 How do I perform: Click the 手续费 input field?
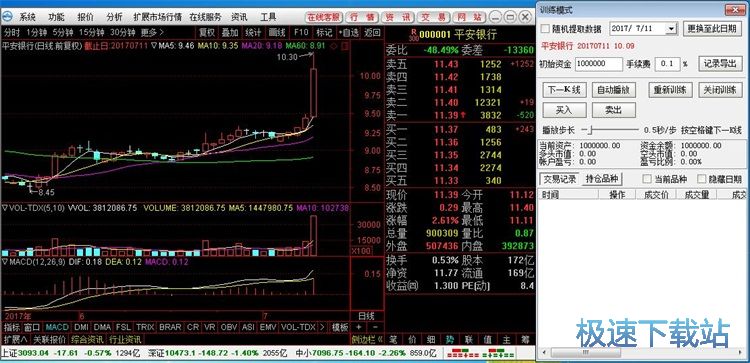point(667,64)
